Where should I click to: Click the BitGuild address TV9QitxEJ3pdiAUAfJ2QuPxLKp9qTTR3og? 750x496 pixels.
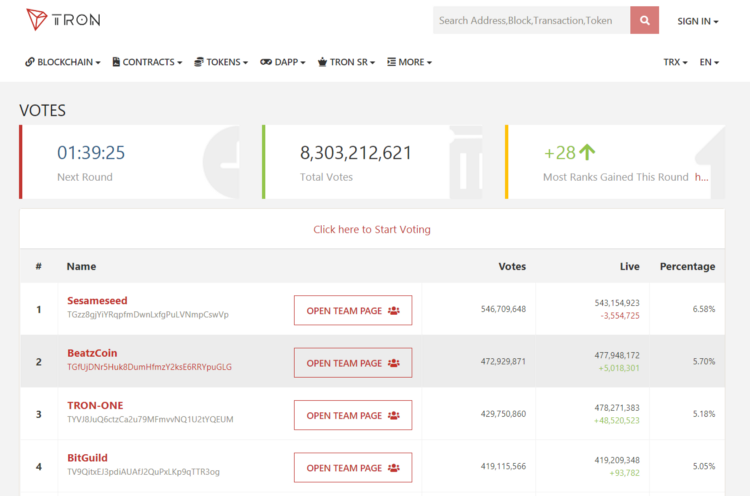click(143, 472)
